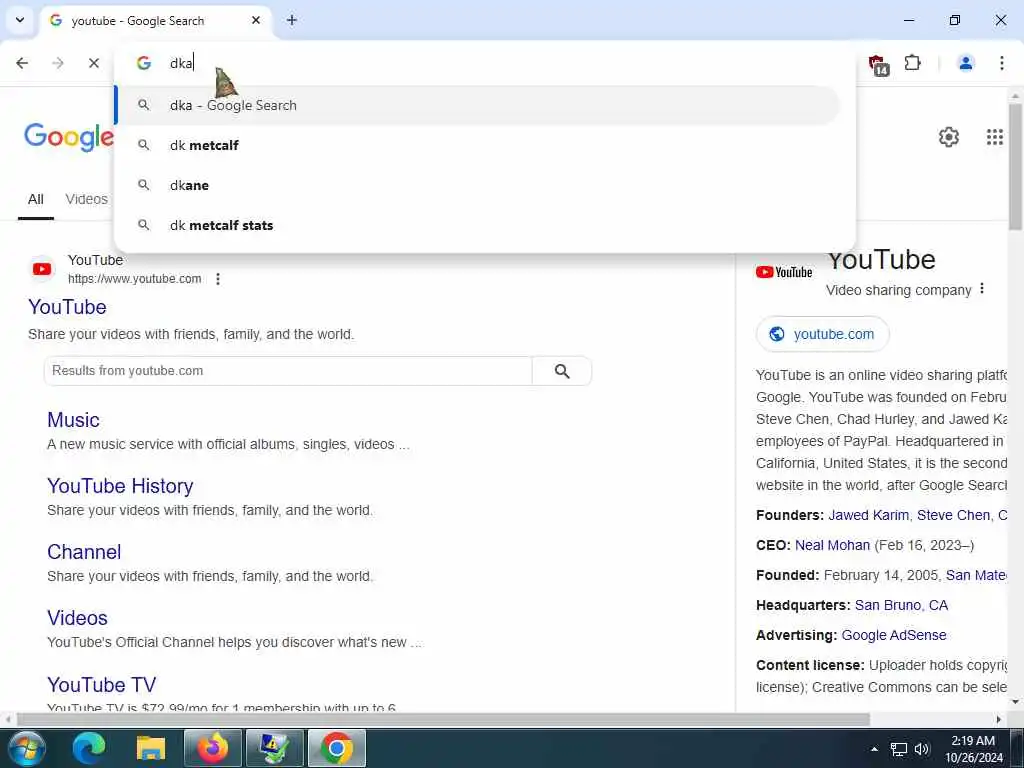Switch to the Videos results tab
The image size is (1024, 768).
coord(86,199)
